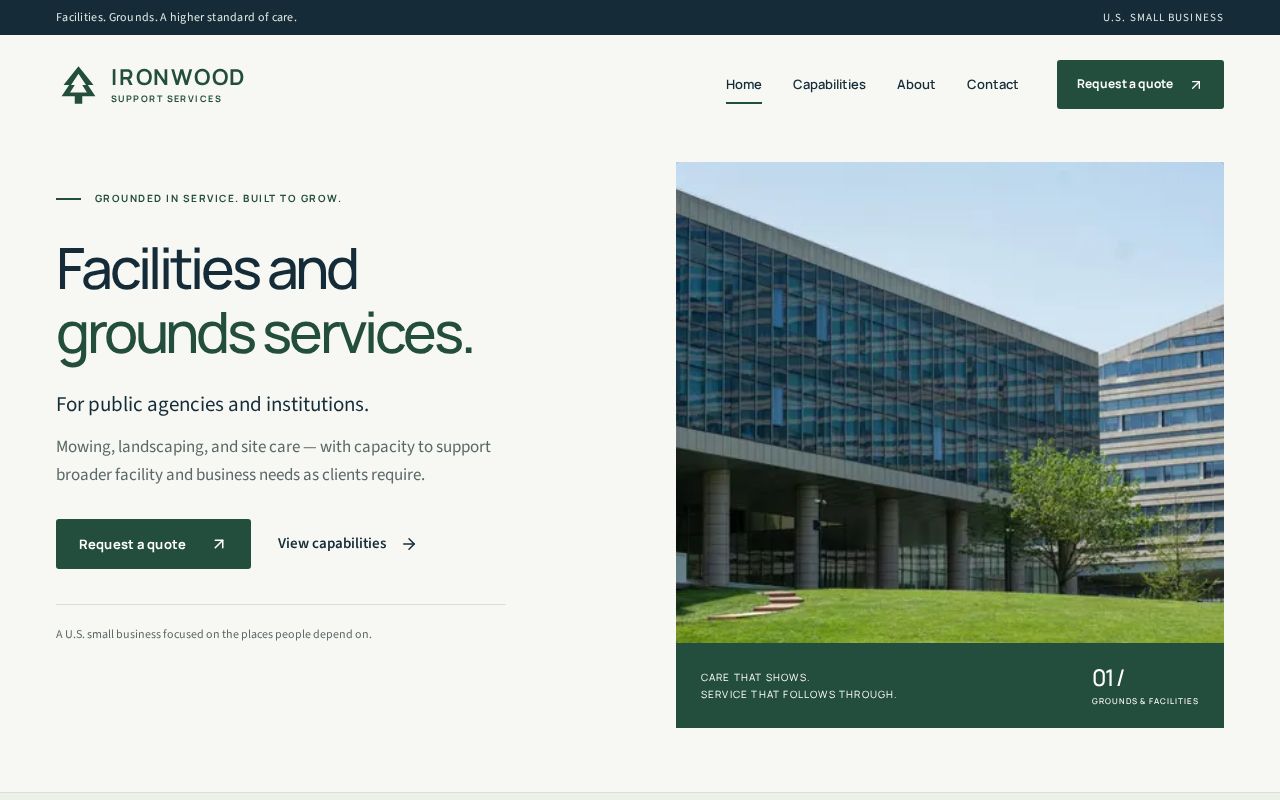Image resolution: width=1280 pixels, height=800 pixels.
Task: Click arrow icon in hero Request a quote button
Action: point(219,544)
